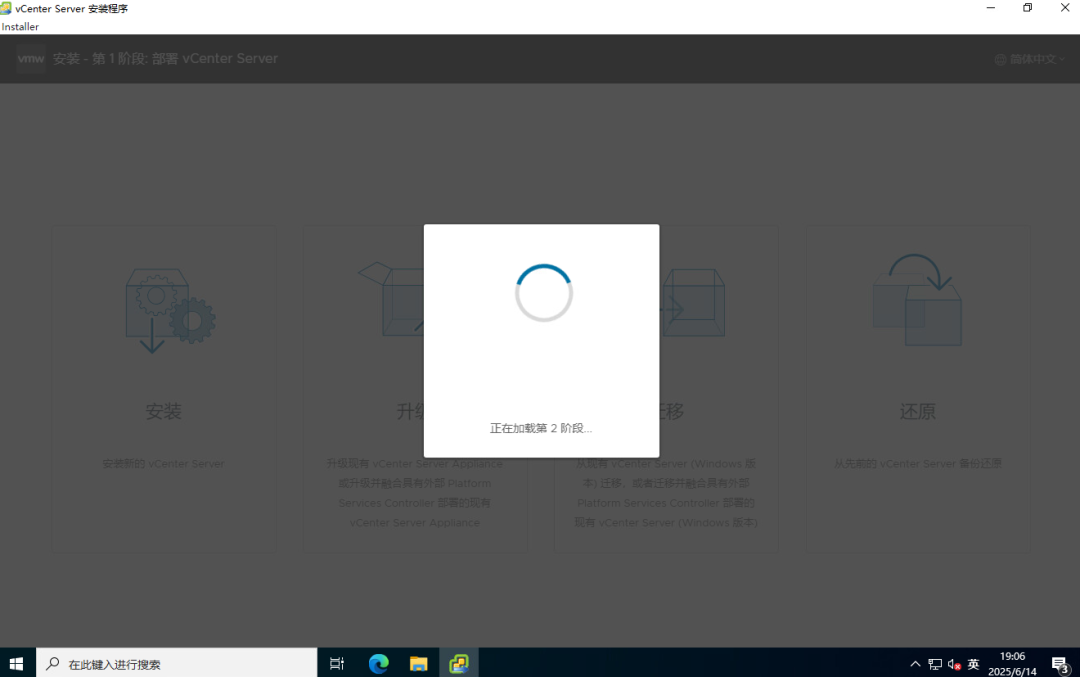Click the vmw logo in header
This screenshot has height=677, width=1080.
point(31,59)
